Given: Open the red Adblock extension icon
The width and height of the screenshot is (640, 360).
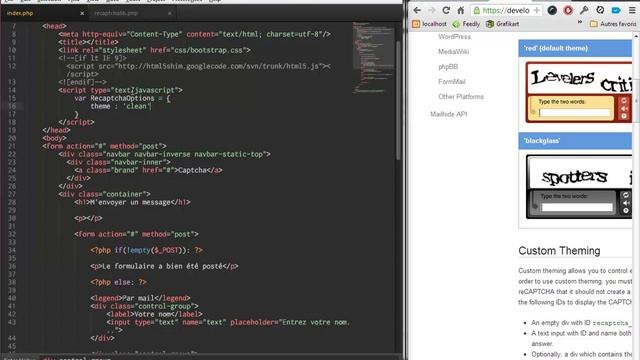Looking at the screenshot, I should 568,11.
